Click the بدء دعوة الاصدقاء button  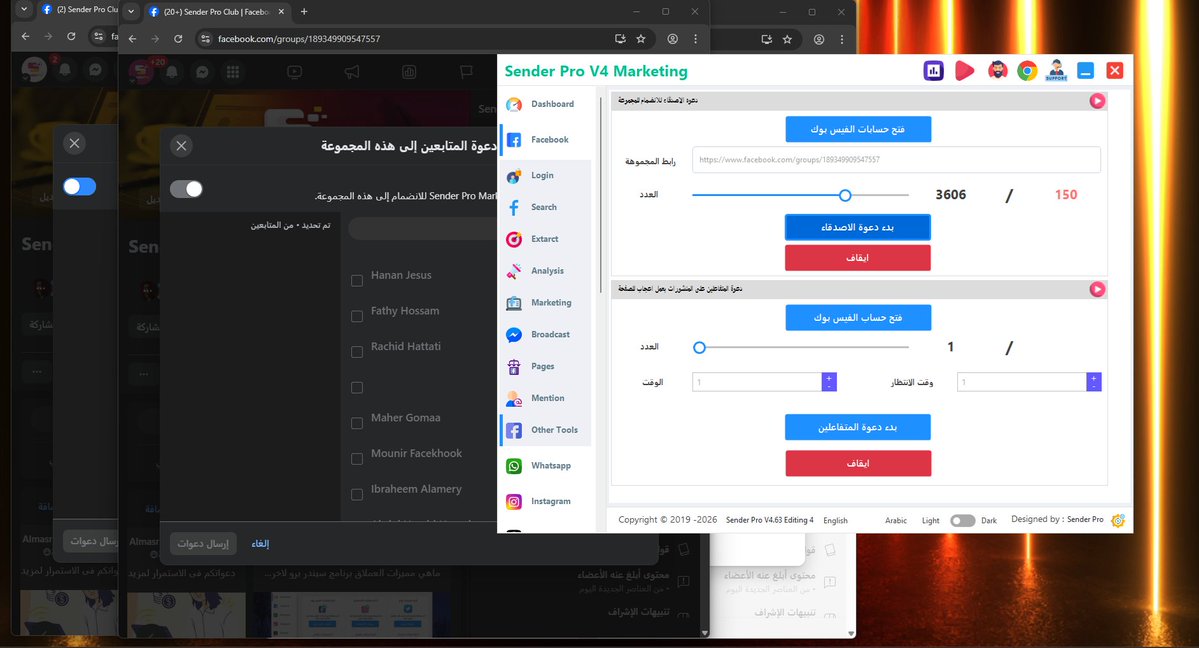click(x=857, y=227)
